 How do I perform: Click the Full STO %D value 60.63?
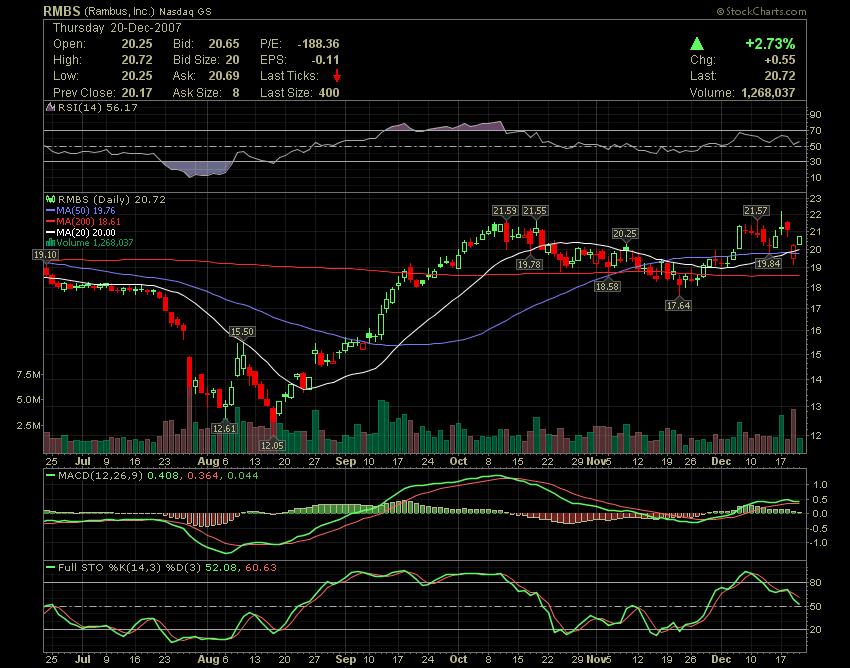tap(261, 568)
